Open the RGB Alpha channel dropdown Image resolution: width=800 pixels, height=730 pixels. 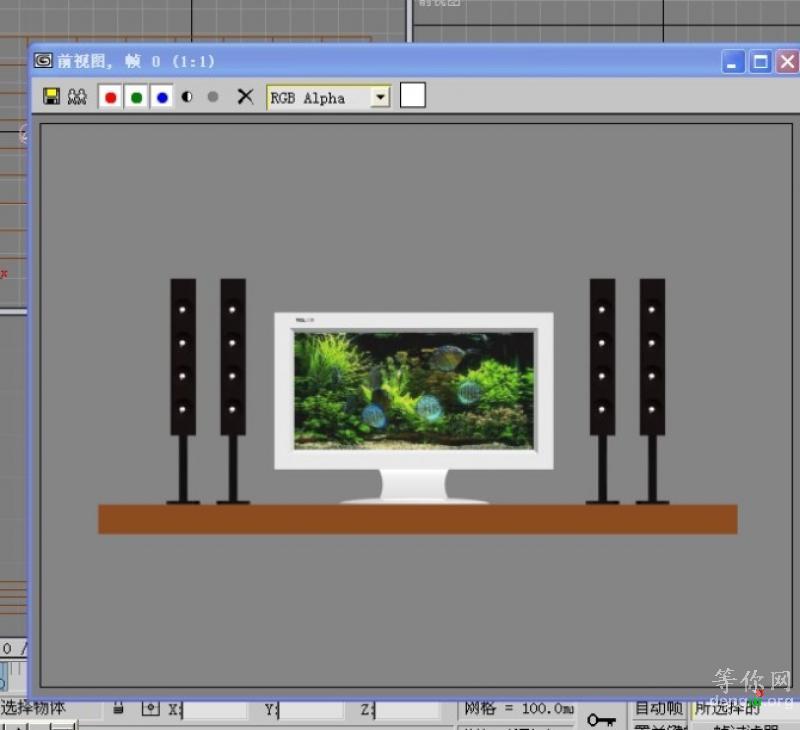[x=379, y=97]
